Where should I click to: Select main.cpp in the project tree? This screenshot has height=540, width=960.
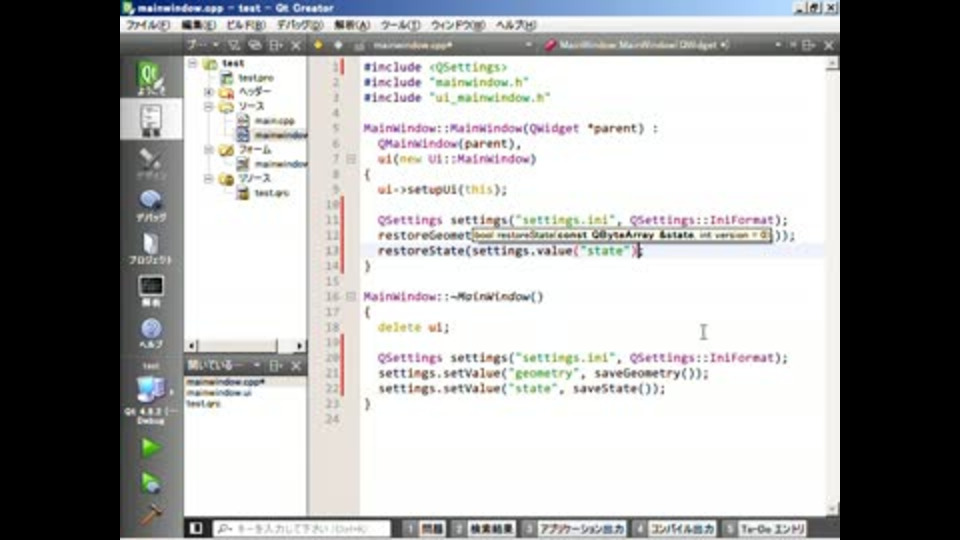pos(273,120)
